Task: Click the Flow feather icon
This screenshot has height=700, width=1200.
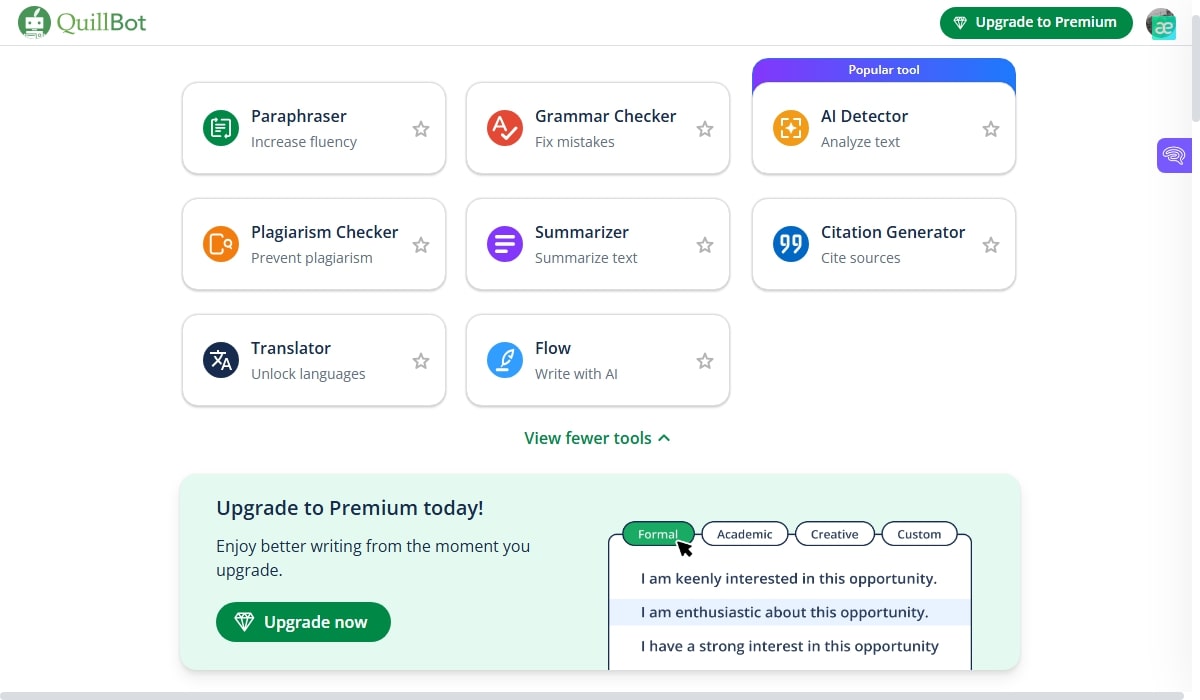Action: [x=505, y=360]
